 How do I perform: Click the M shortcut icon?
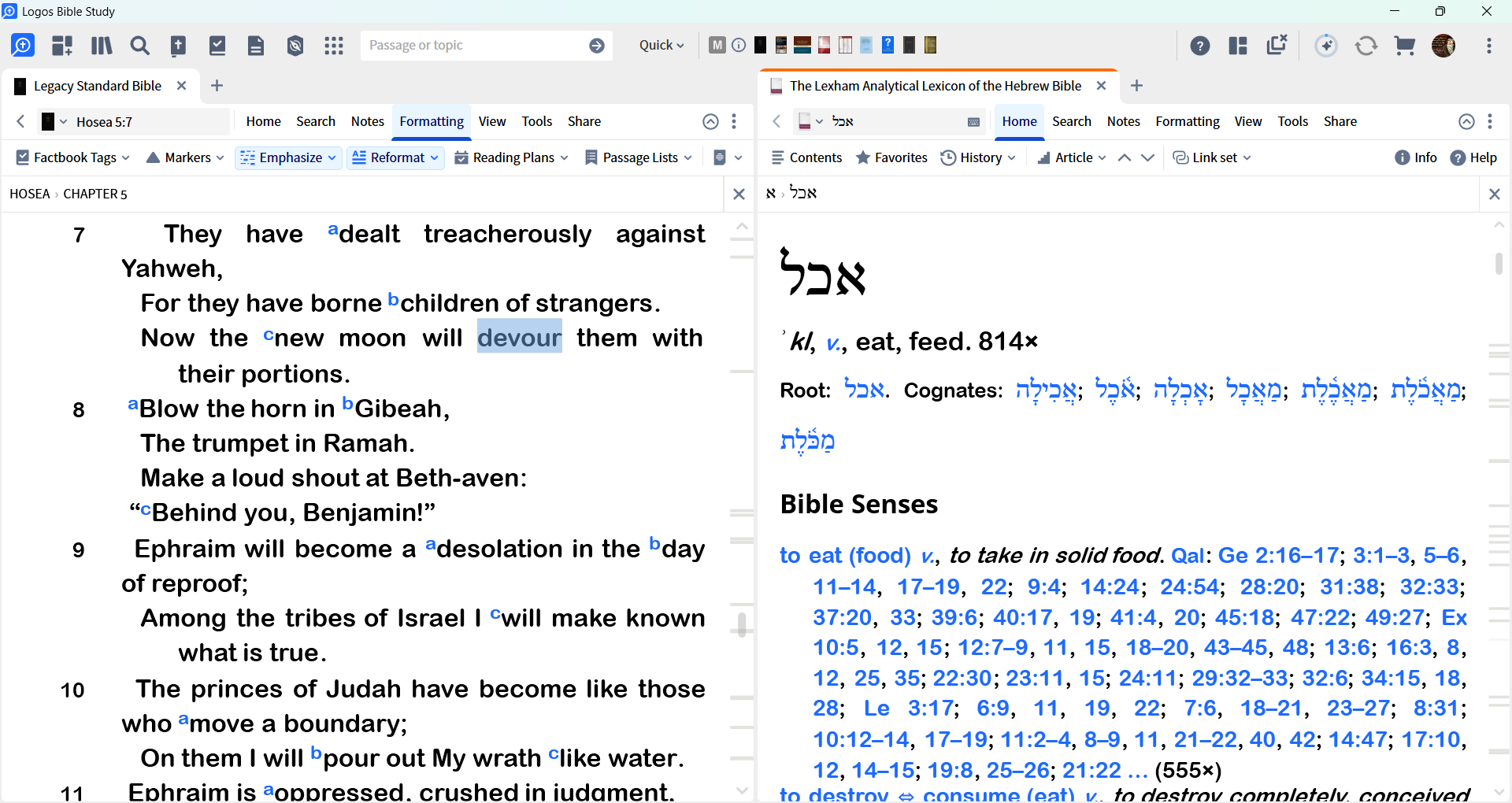pos(717,45)
